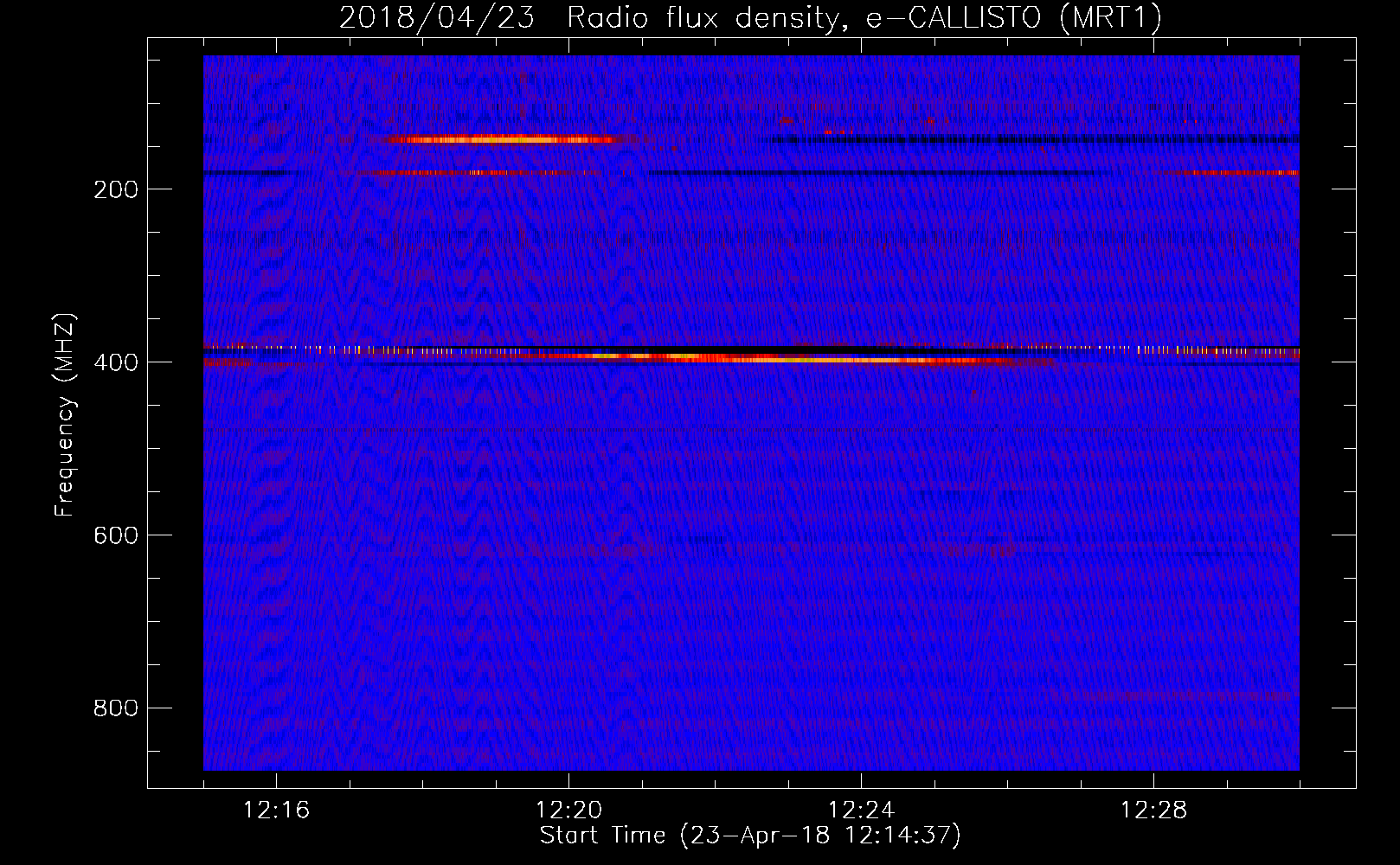Click the 12:20 time tick label
The width and height of the screenshot is (1400, 865).
[568, 811]
